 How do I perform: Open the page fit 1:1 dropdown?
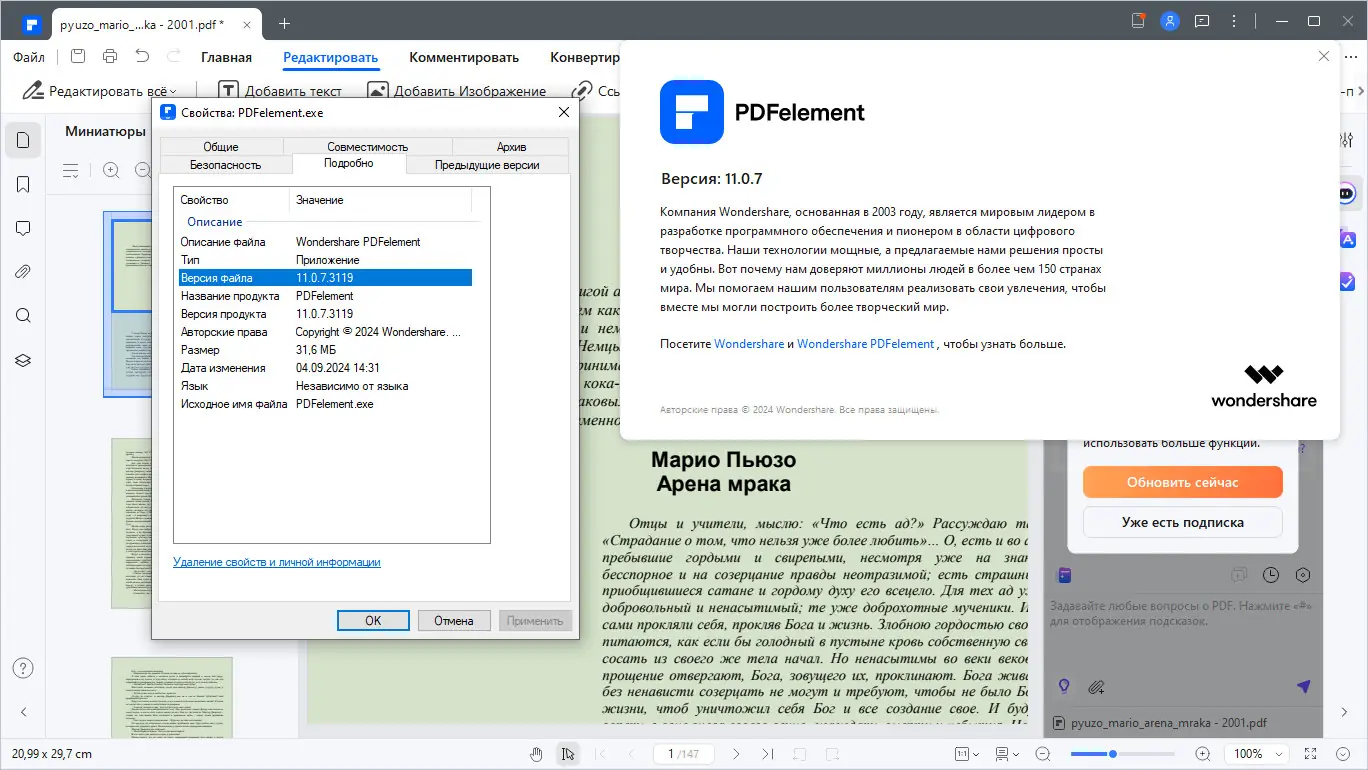tap(967, 753)
